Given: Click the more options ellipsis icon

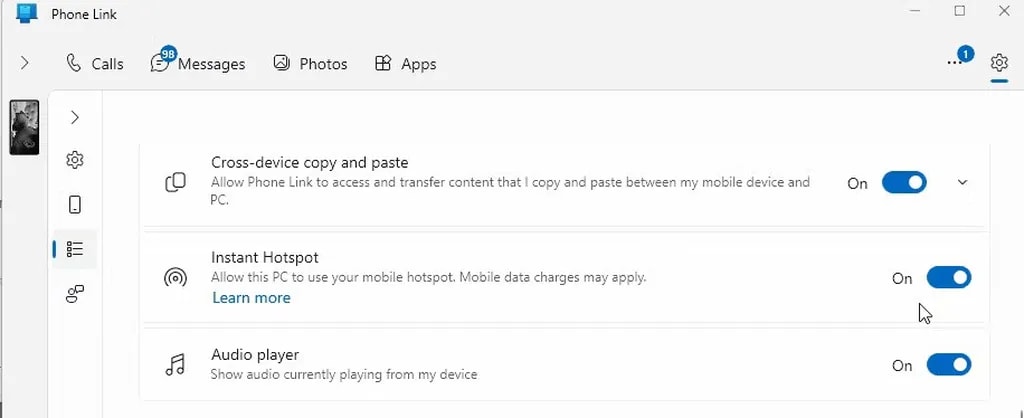Looking at the screenshot, I should (x=955, y=63).
